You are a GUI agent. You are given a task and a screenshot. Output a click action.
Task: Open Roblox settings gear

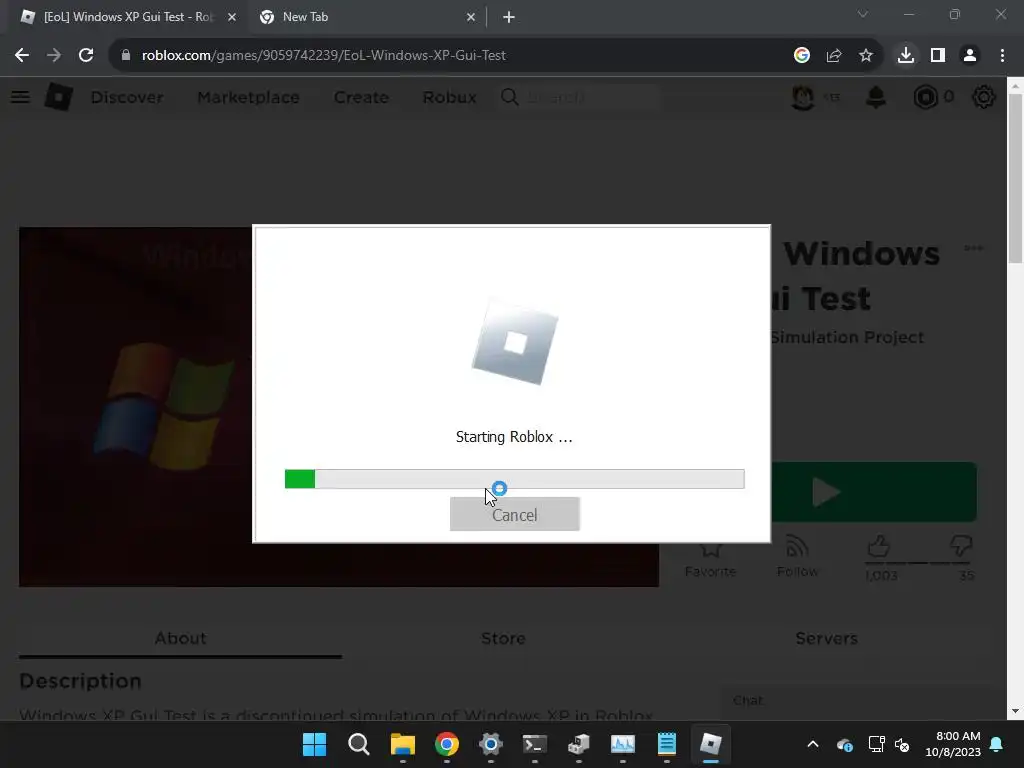(984, 97)
